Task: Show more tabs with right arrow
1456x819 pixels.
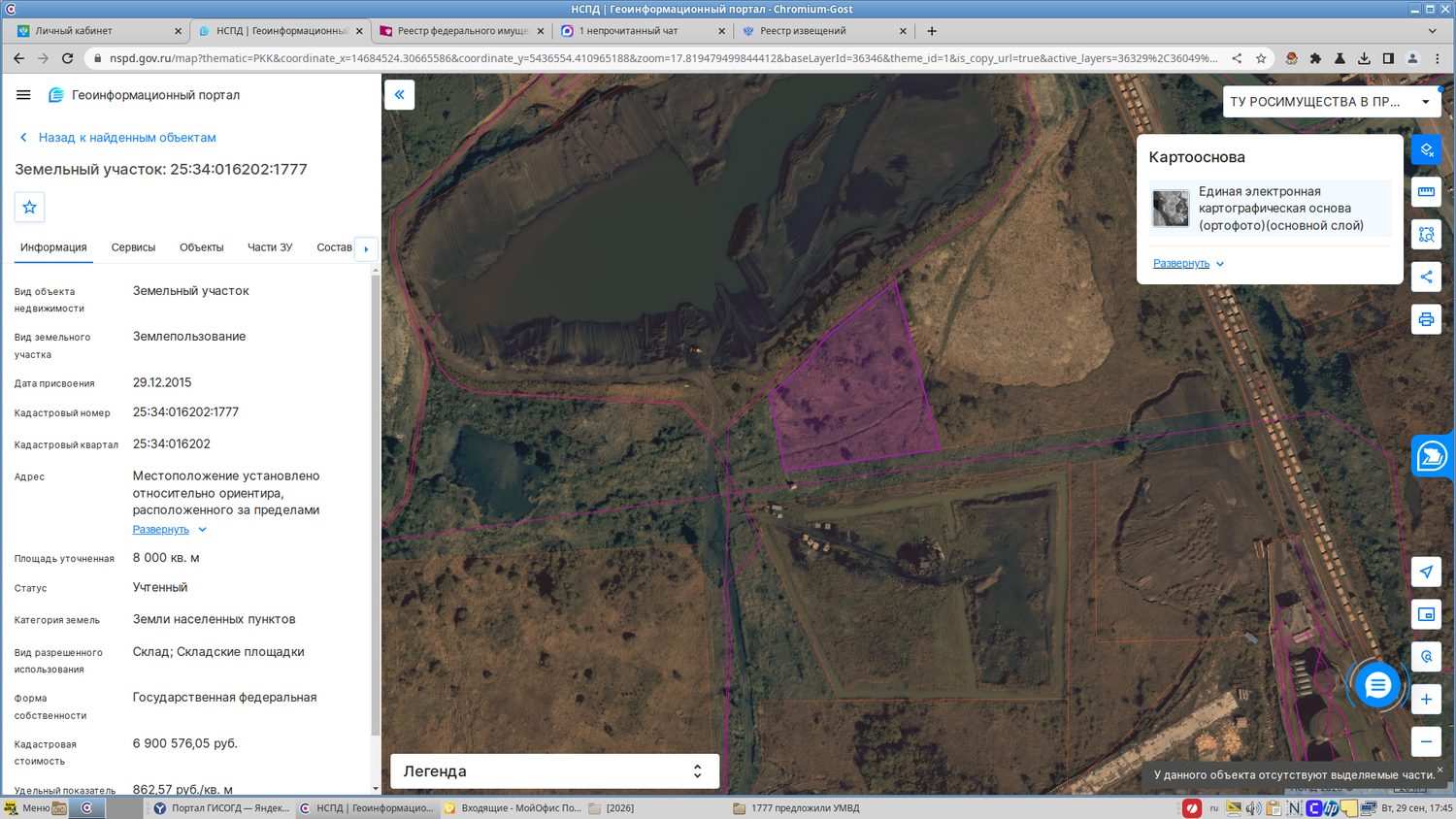Action: coord(366,249)
